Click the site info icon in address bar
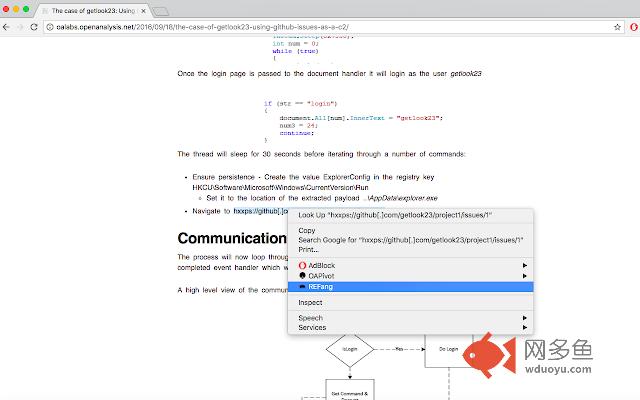Image resolution: width=640 pixels, height=400 pixels. [x=50, y=27]
